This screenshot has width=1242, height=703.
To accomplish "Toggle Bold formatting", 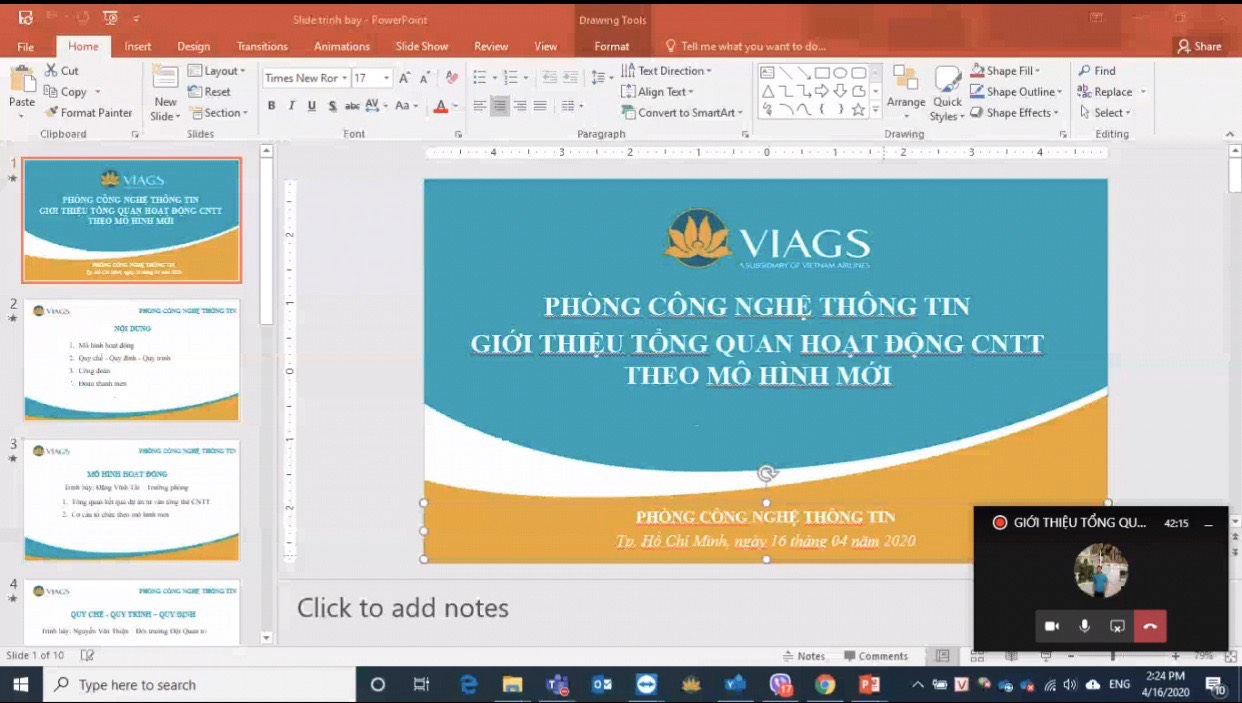I will click(x=271, y=106).
